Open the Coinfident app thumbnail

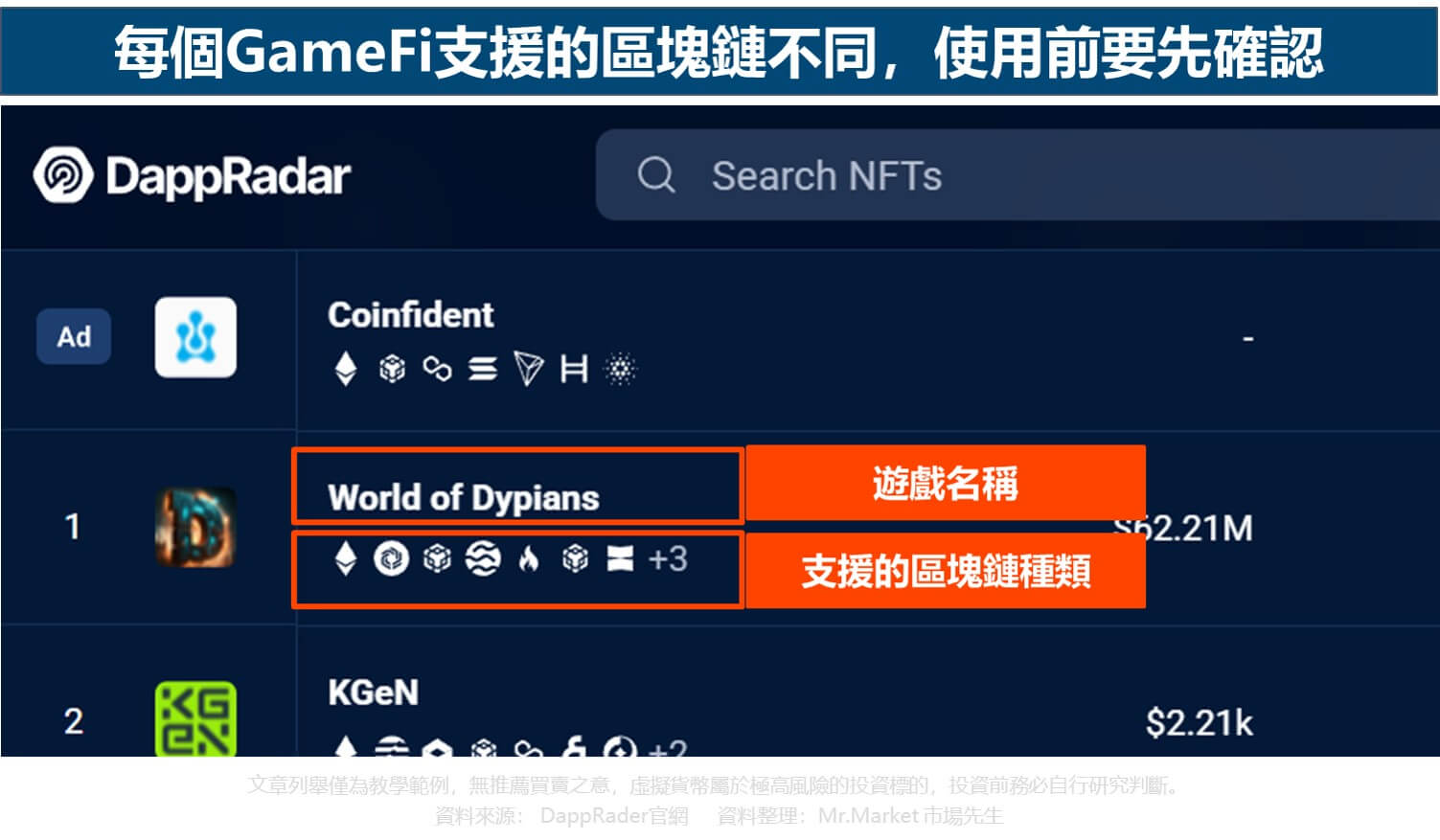coord(195,337)
